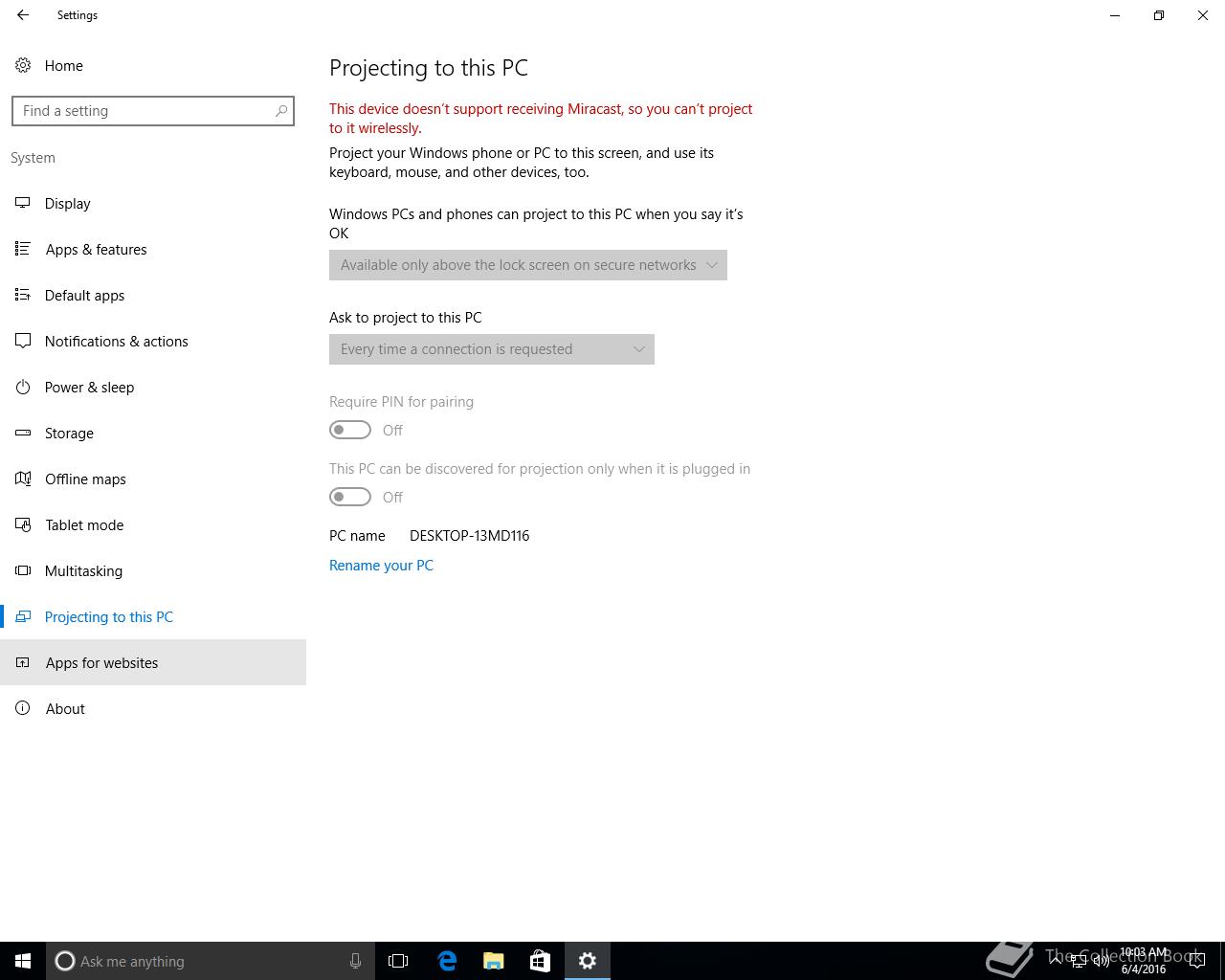Click the Projecting to this PC icon
The height and width of the screenshot is (980, 1225).
pos(23,616)
